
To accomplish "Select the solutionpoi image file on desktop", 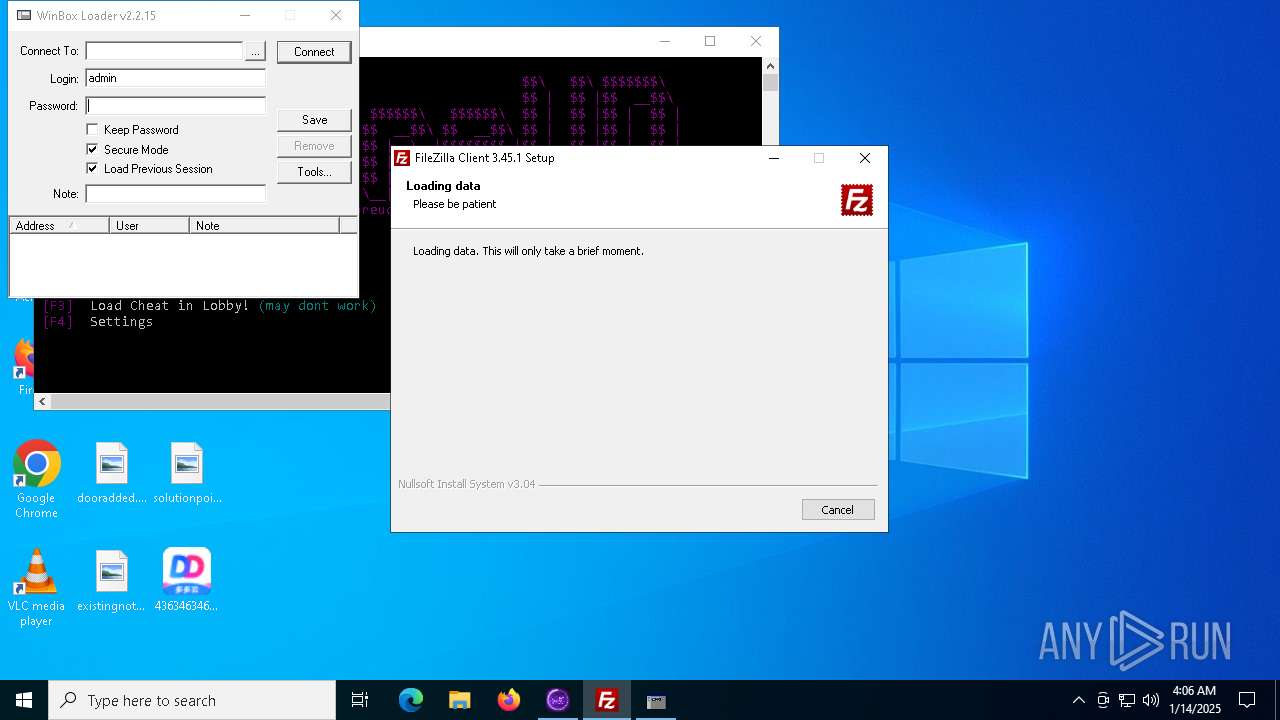I will click(187, 474).
